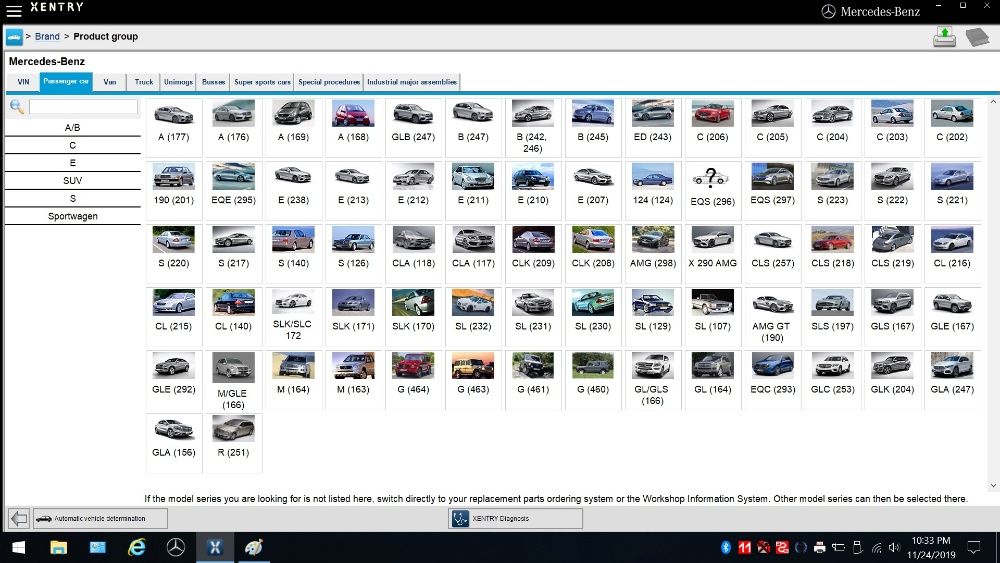Filter by SUV category in sidebar

coord(73,181)
